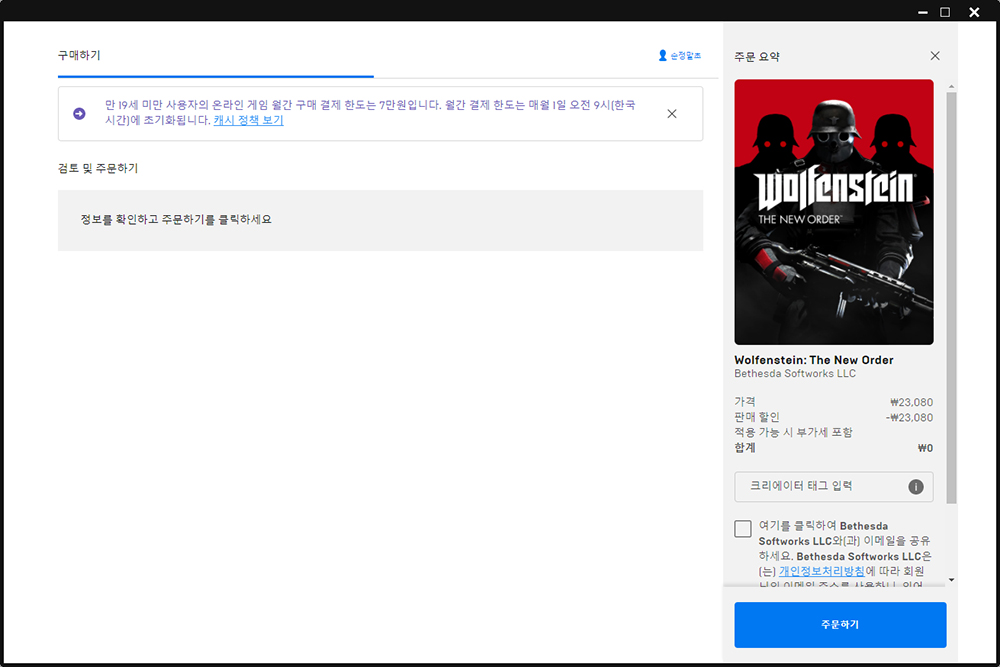Open the 캐시 정책 보기 link

[248, 120]
